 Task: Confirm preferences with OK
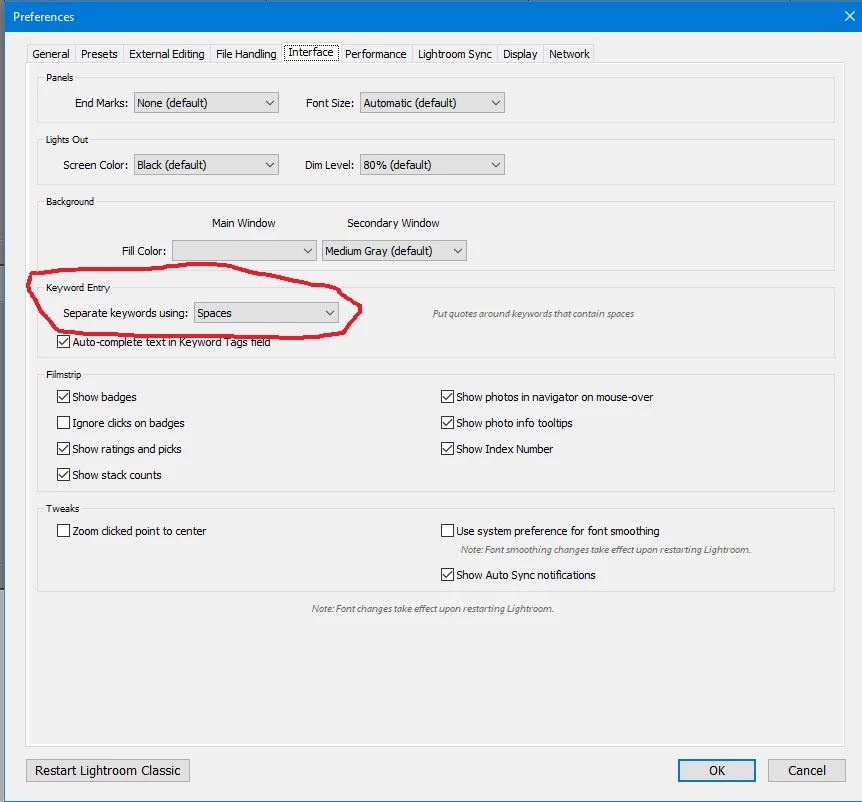click(716, 771)
